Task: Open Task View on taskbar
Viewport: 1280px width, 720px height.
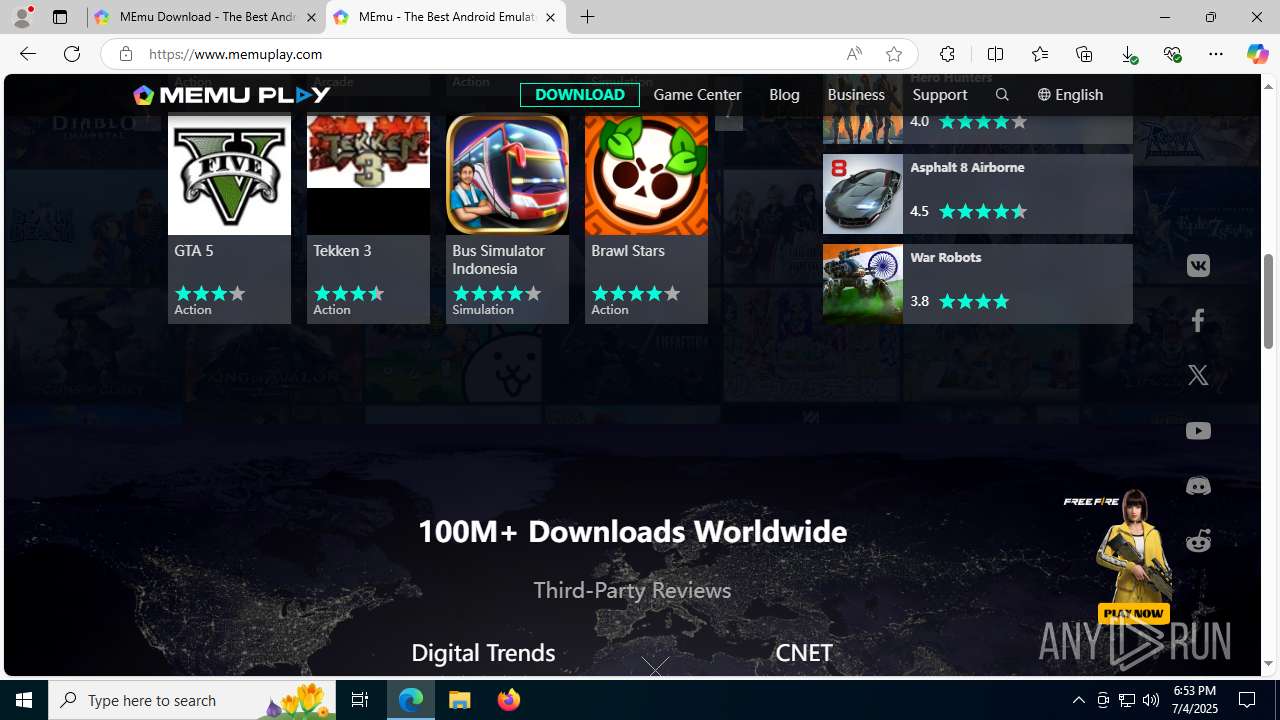Action: [360, 700]
